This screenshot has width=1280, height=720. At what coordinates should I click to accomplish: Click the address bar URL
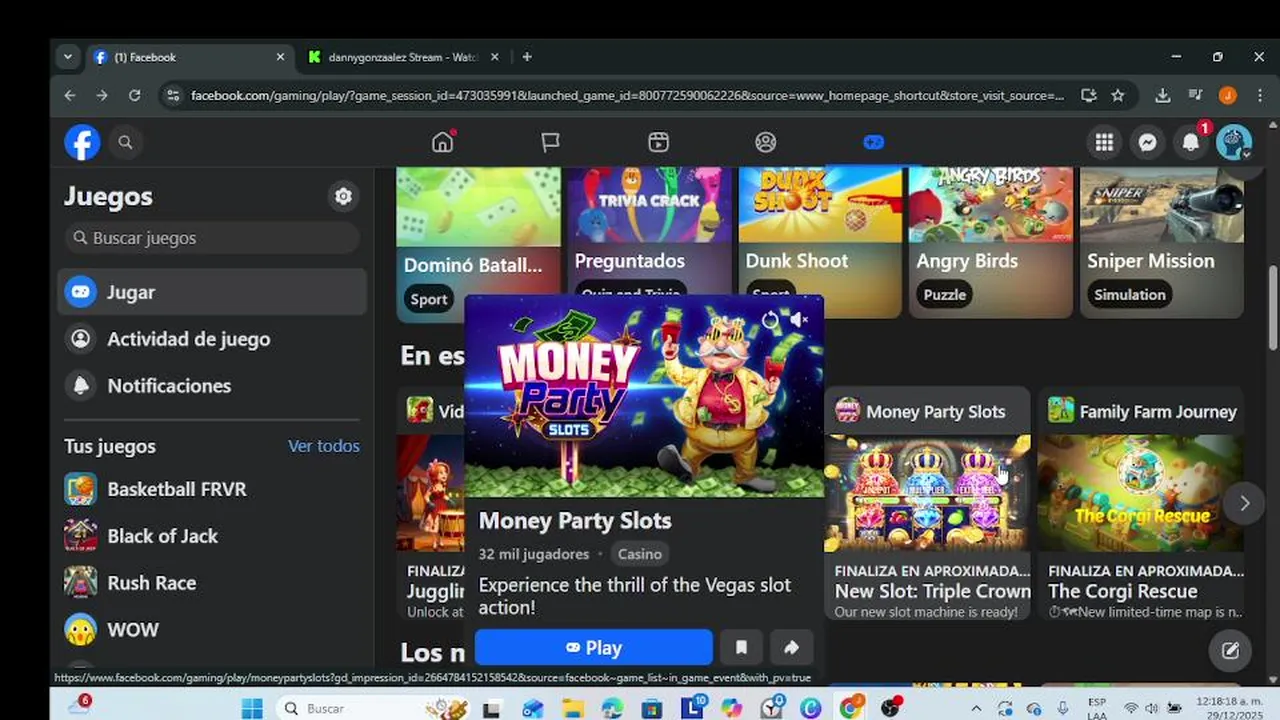coord(627,95)
